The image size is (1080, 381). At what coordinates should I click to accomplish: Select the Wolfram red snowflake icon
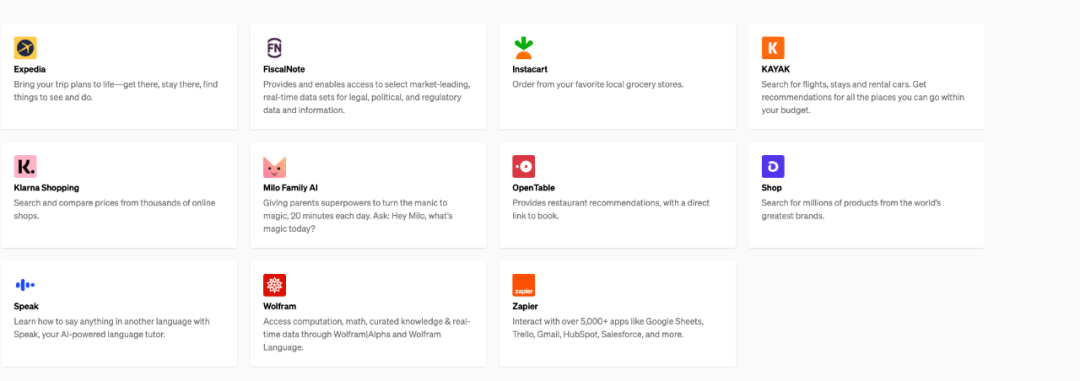(x=274, y=285)
